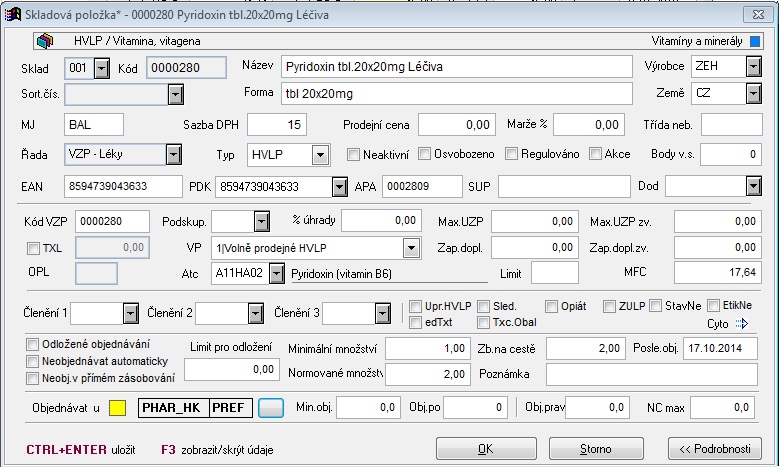Click the colored books category icon
This screenshot has width=779, height=467.
pos(44,42)
